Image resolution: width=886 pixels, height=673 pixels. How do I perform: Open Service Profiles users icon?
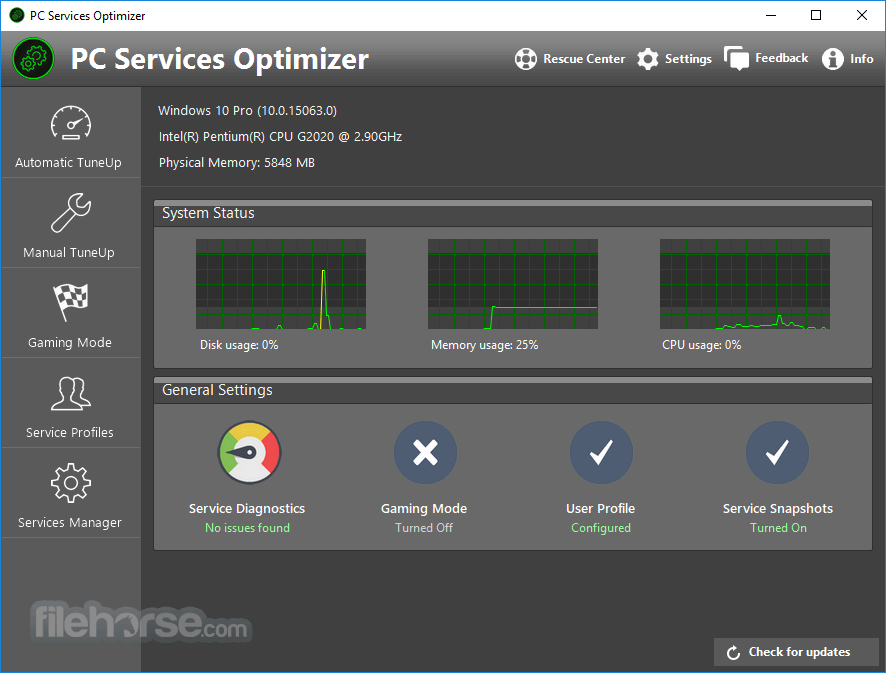pyautogui.click(x=71, y=393)
